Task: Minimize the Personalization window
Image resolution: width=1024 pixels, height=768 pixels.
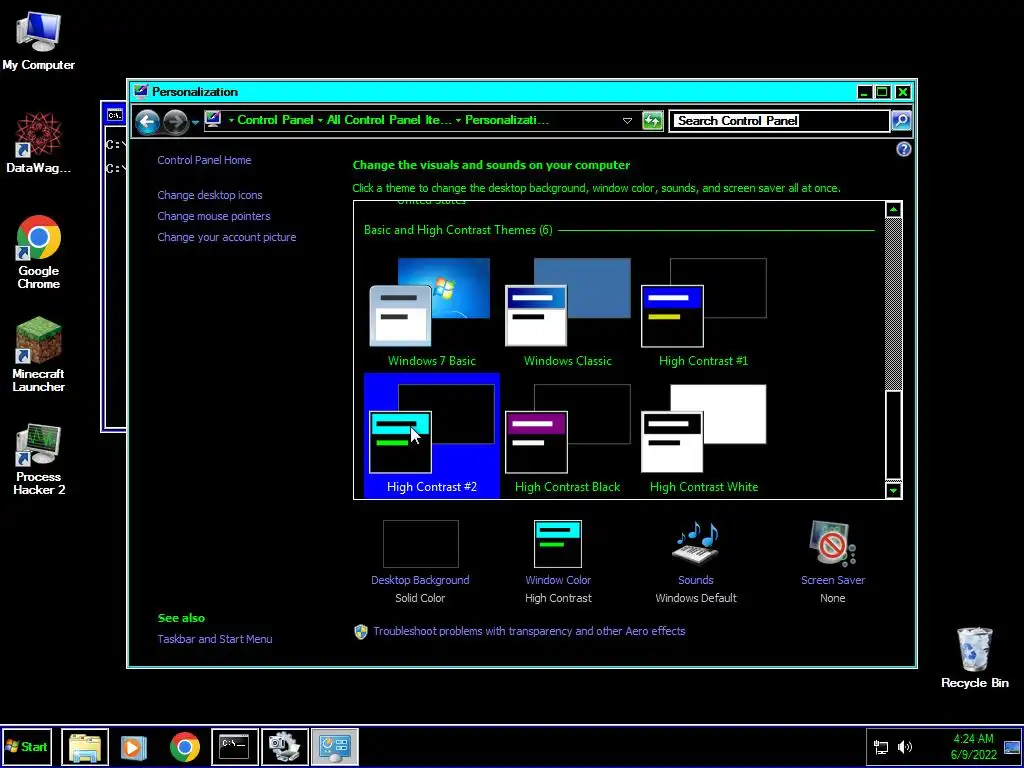Action: click(865, 92)
